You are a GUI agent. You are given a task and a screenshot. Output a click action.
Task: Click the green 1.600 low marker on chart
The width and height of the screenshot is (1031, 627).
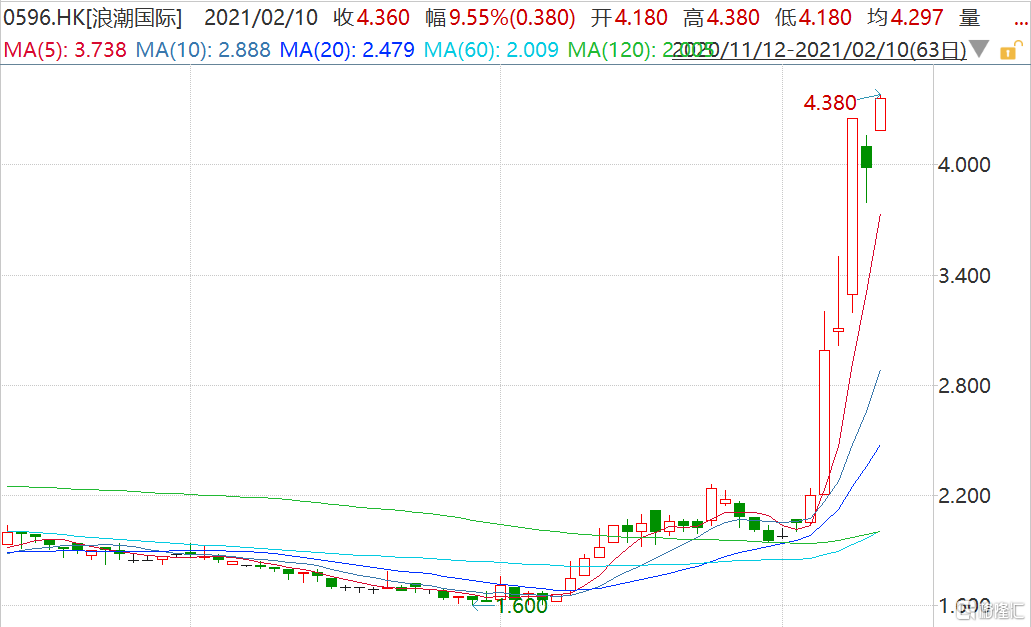[522, 605]
